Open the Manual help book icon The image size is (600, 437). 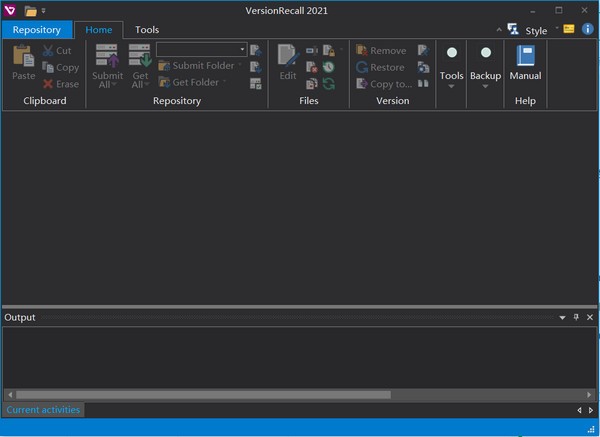tap(525, 57)
